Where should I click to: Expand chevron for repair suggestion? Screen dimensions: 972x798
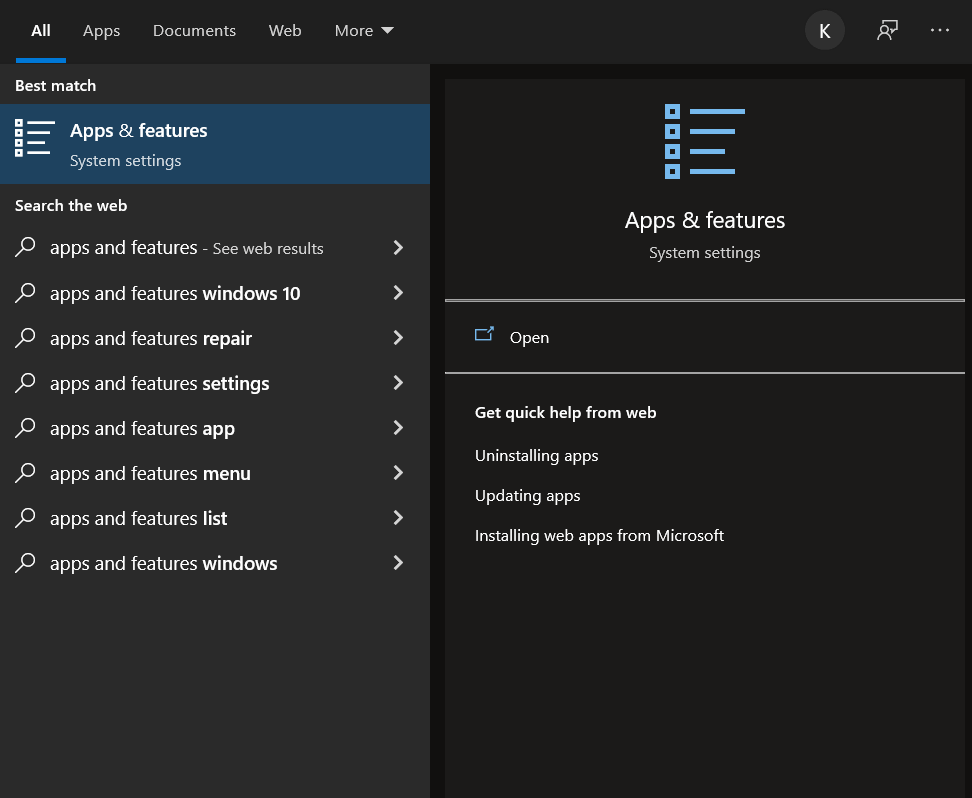[x=399, y=338]
